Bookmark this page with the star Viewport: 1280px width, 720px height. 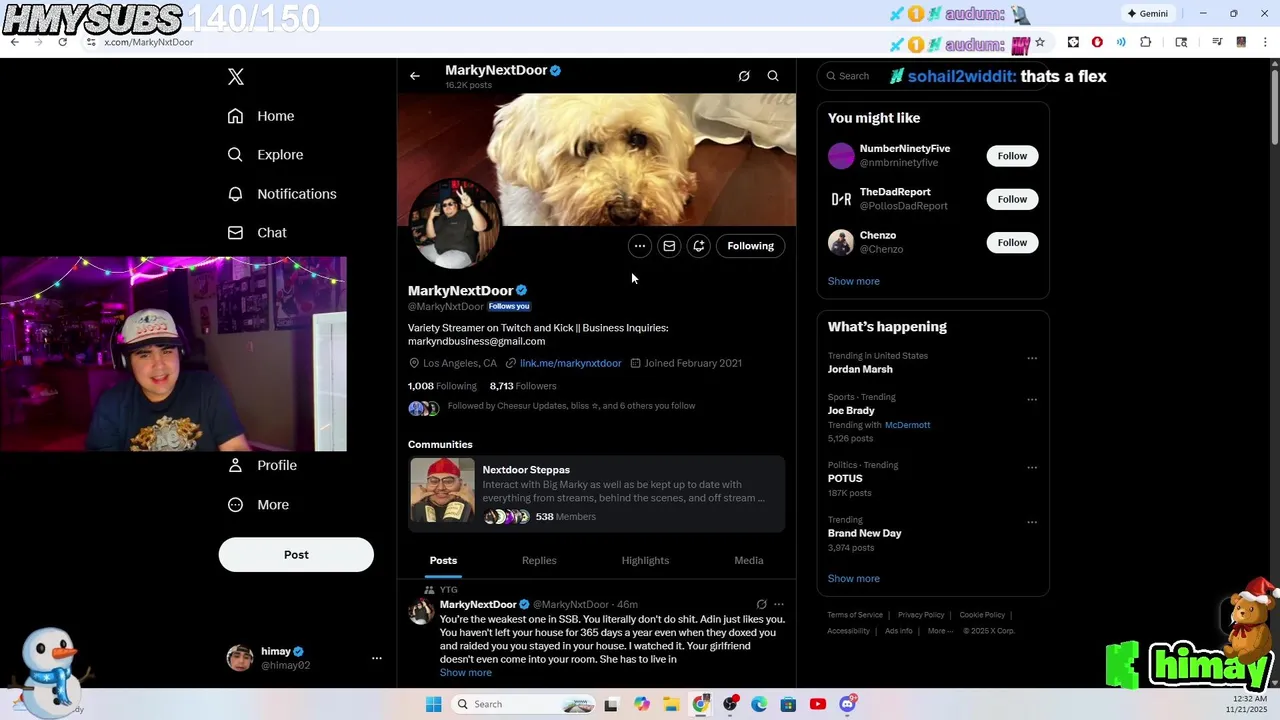click(x=1040, y=42)
